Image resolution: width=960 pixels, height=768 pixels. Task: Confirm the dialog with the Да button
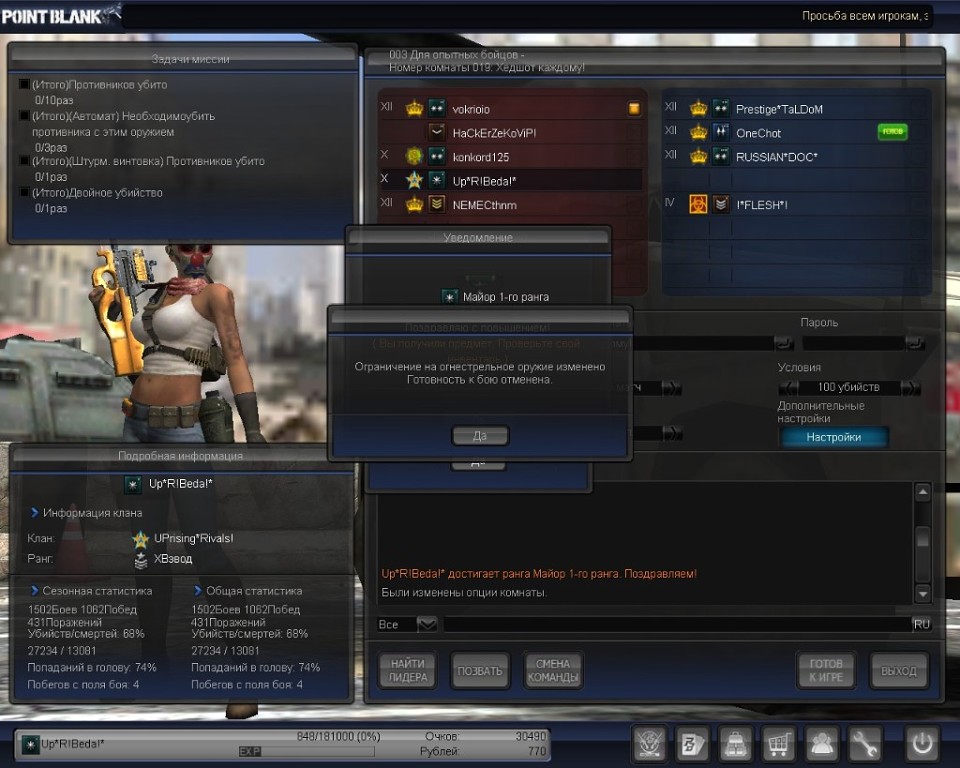(x=480, y=436)
